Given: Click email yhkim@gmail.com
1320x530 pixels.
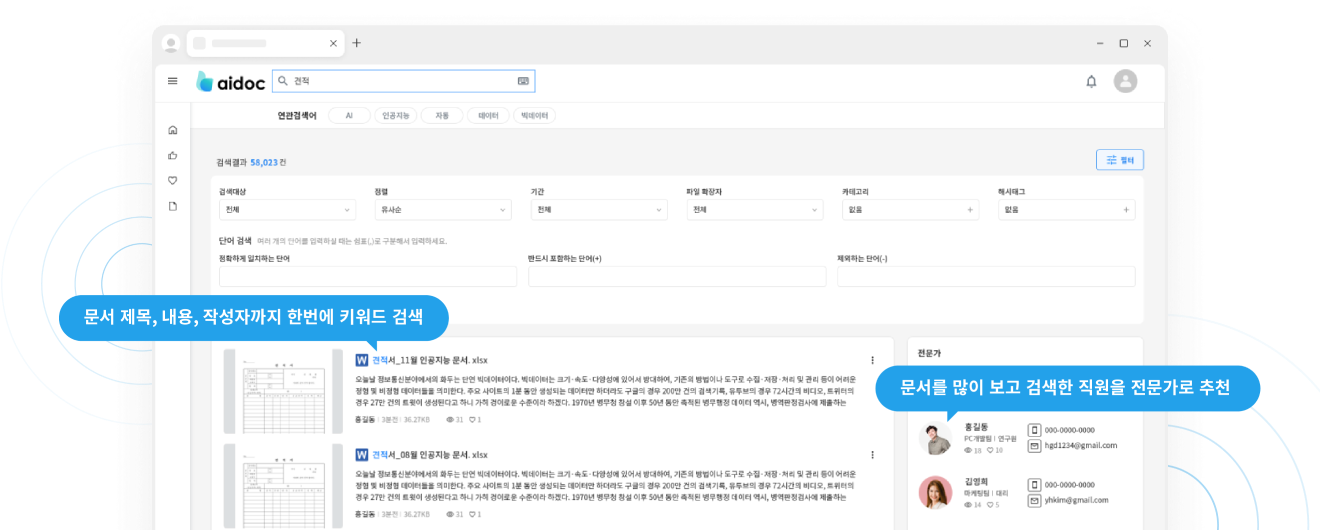Looking at the screenshot, I should tap(1078, 501).
